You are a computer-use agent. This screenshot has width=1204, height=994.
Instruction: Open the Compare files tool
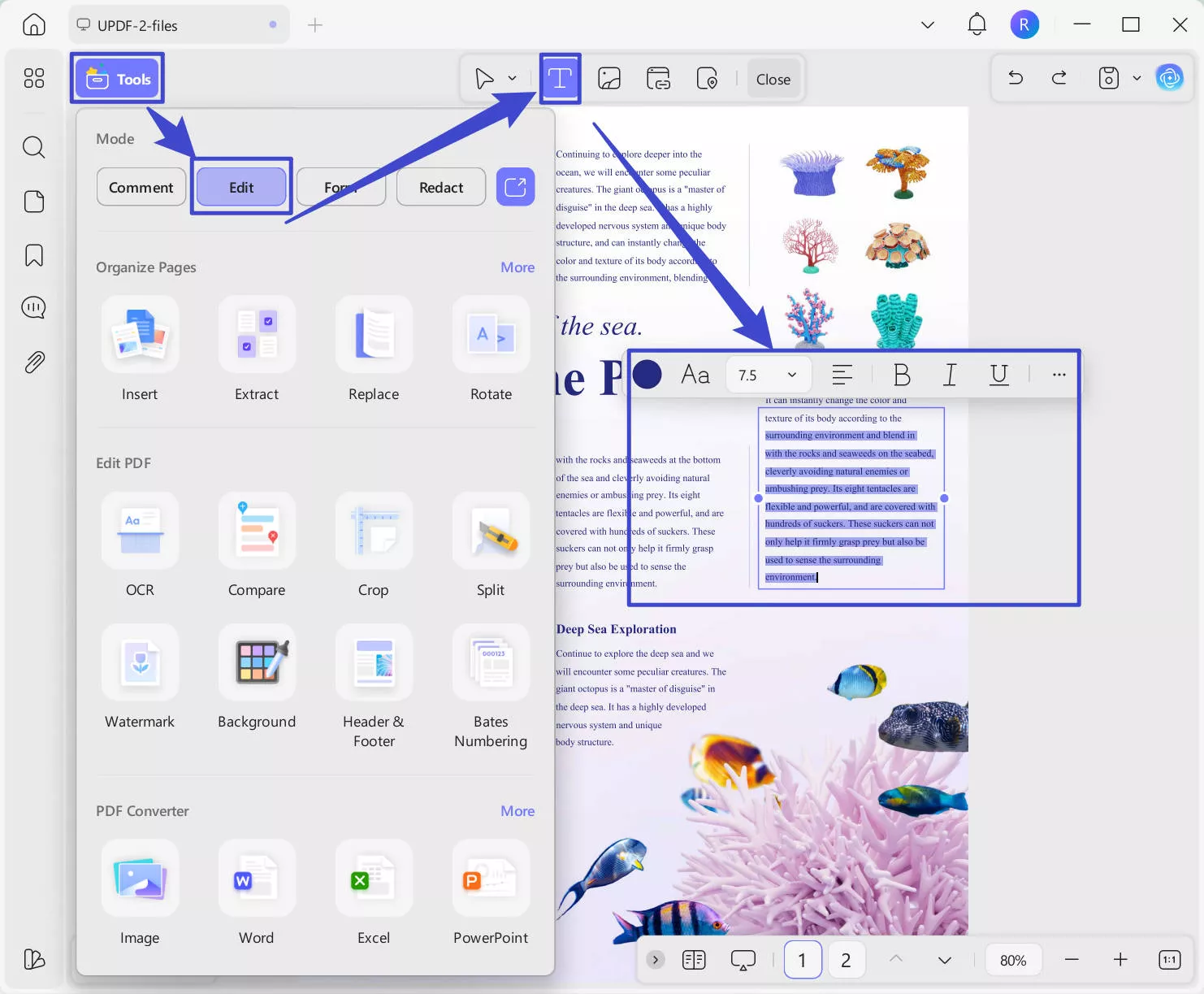point(257,545)
